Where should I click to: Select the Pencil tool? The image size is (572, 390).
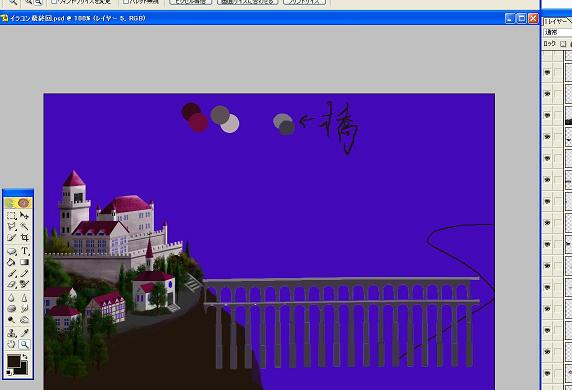(x=24, y=273)
